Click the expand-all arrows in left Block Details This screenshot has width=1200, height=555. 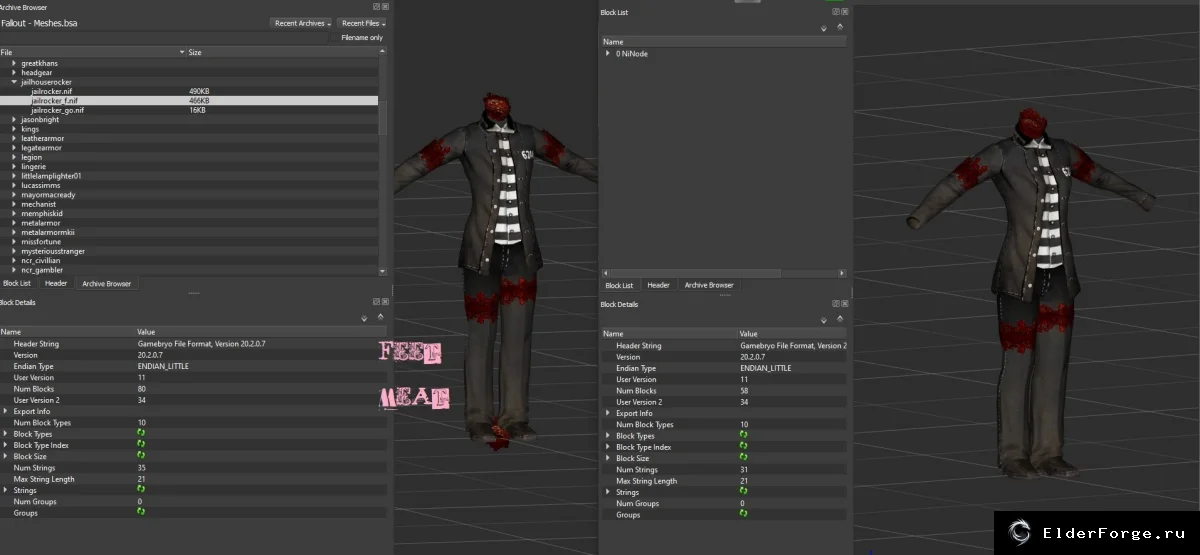click(x=363, y=318)
